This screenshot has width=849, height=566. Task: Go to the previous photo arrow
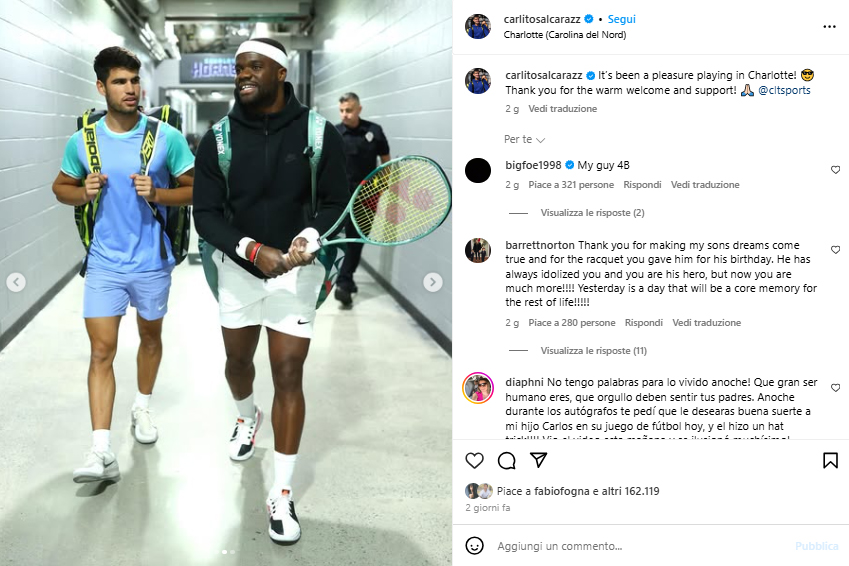tap(16, 282)
